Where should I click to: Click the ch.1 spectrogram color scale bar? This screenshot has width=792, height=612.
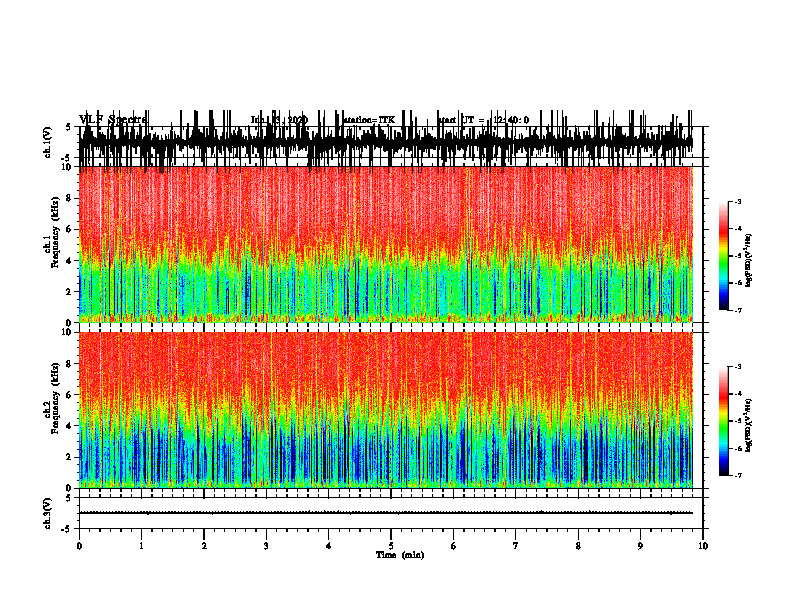click(x=724, y=256)
